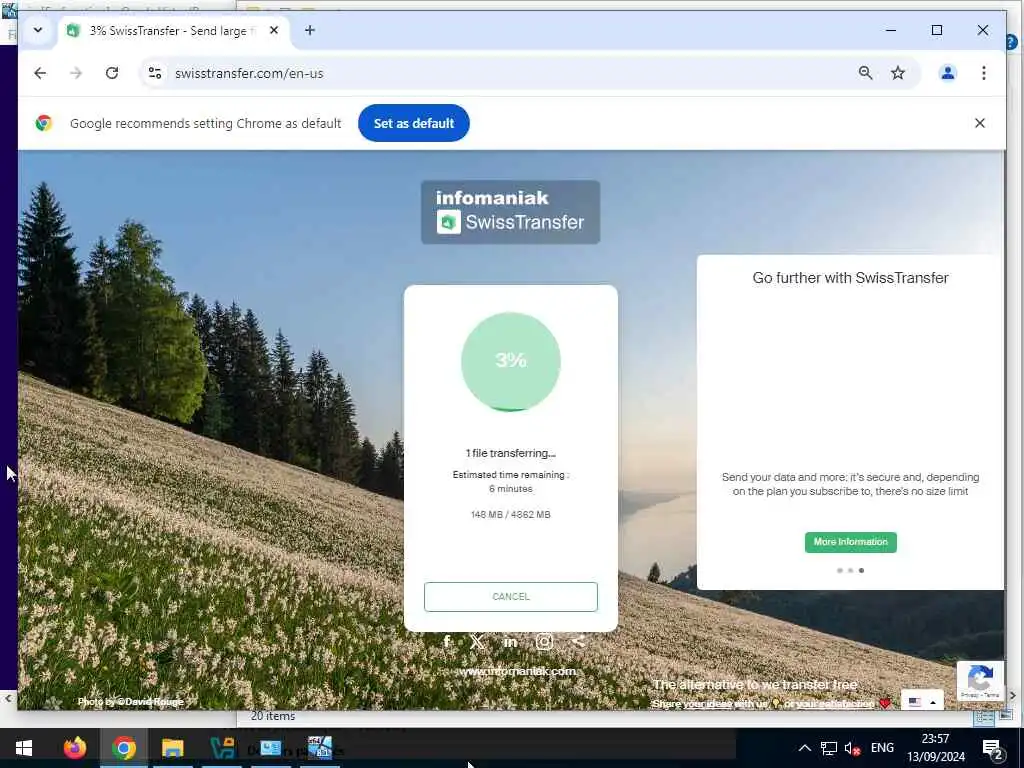Image resolution: width=1024 pixels, height=768 pixels.
Task: Select the third carousel dot
Action: (861, 570)
